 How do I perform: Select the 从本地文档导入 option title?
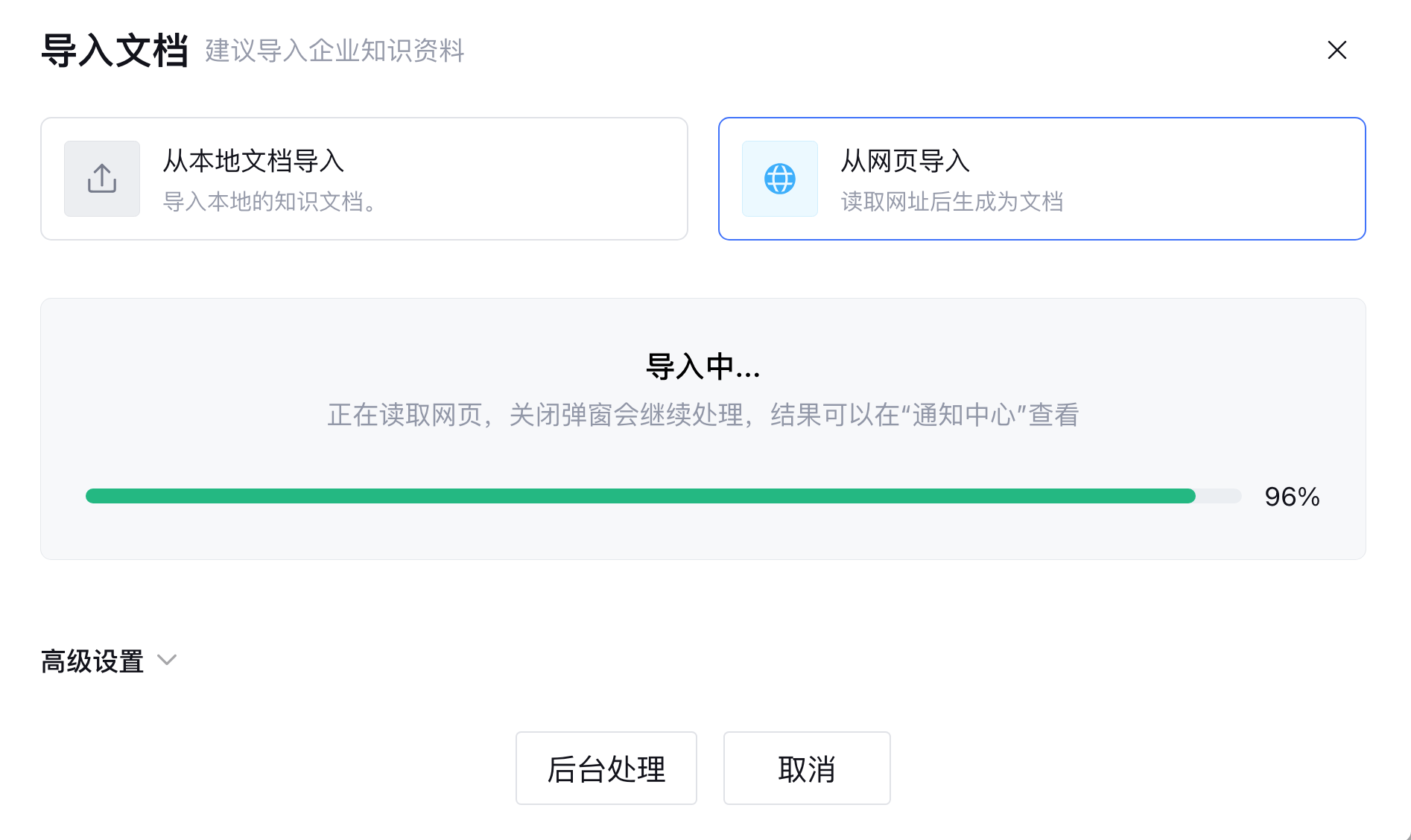point(253,161)
